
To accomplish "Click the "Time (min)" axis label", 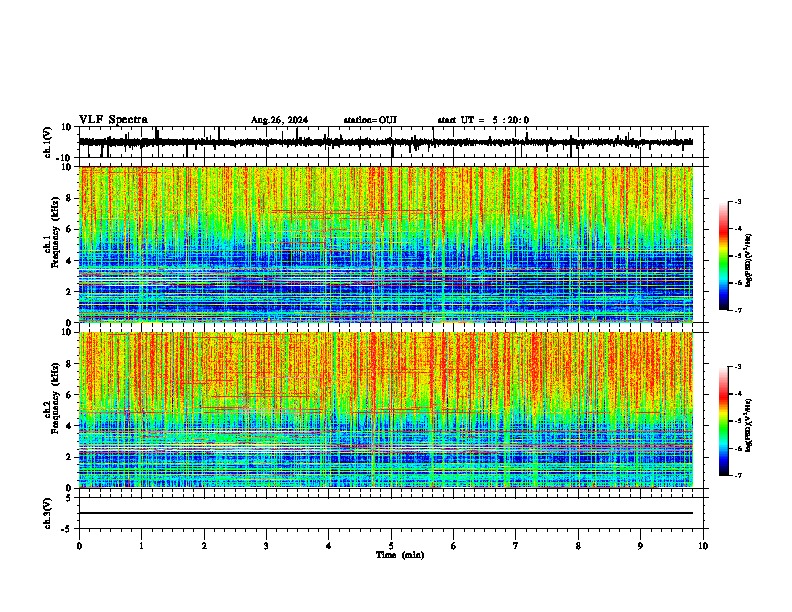I will [400, 555].
